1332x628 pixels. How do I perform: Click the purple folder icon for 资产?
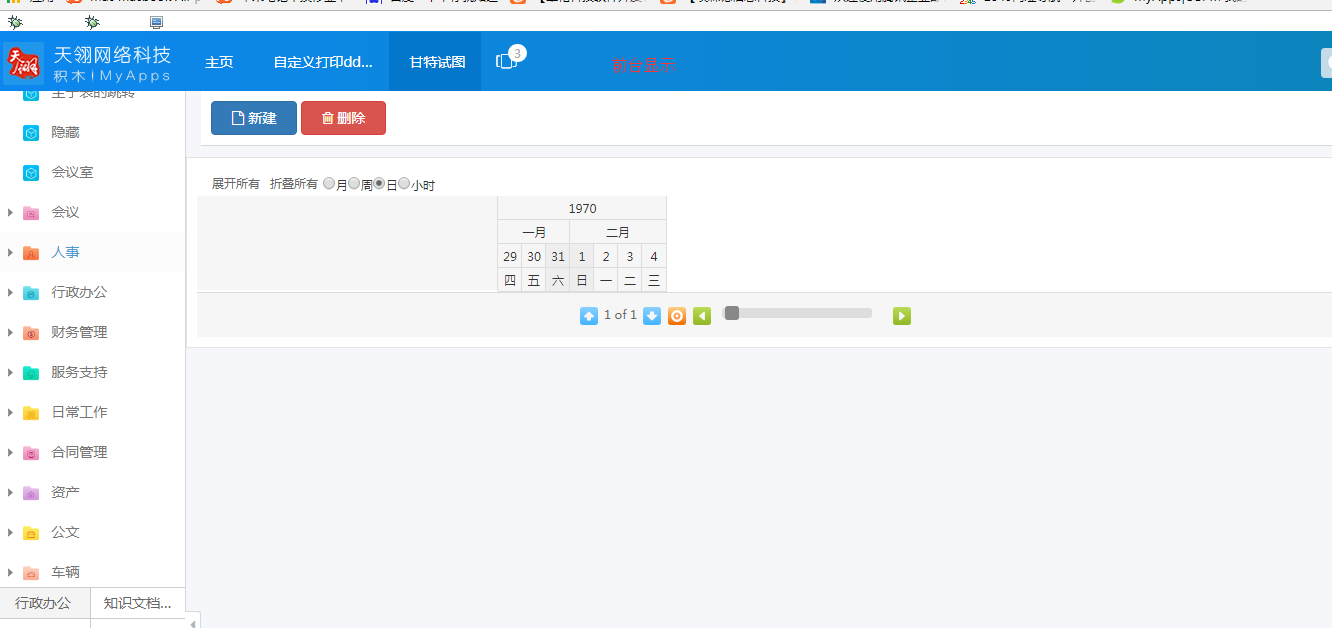[31, 492]
